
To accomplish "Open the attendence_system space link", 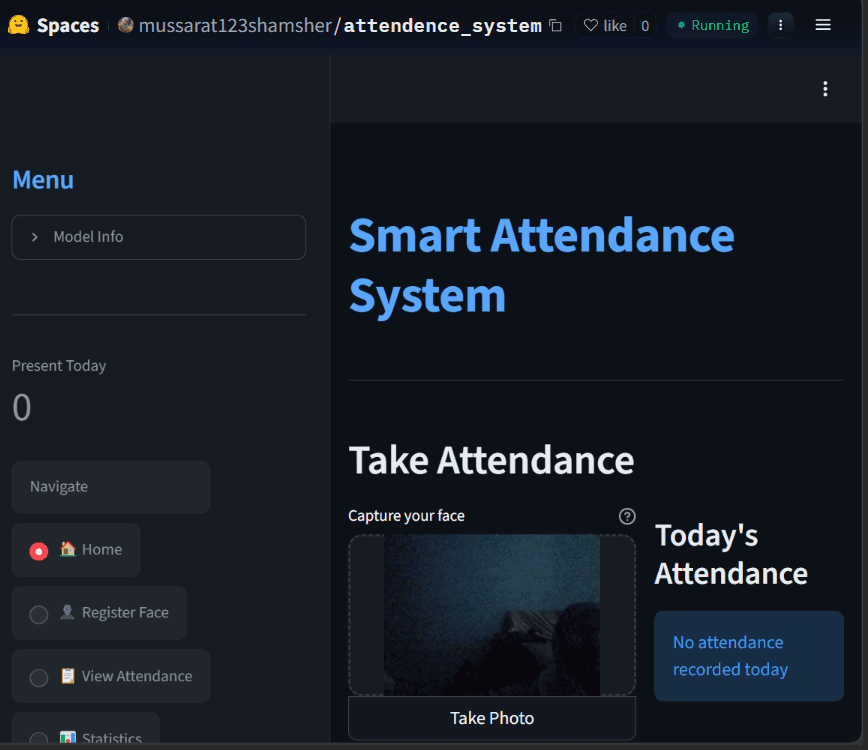I will [443, 25].
